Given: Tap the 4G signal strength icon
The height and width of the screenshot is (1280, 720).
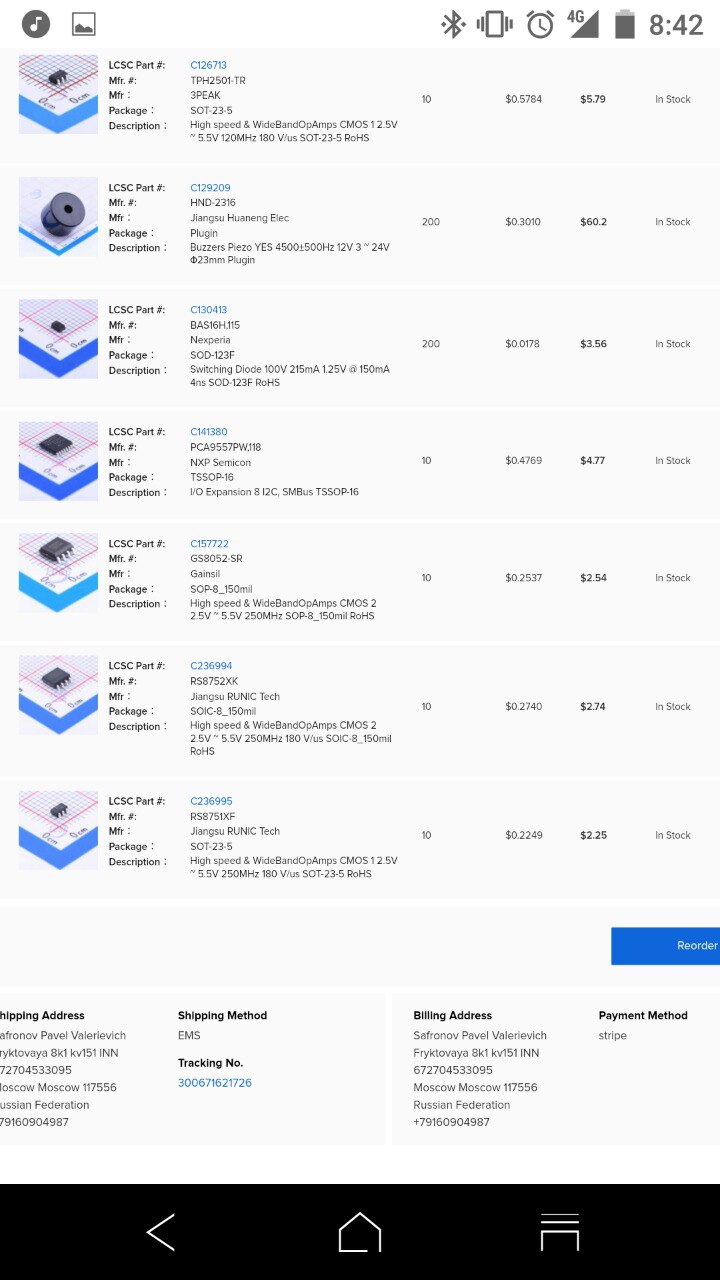Looking at the screenshot, I should [x=582, y=24].
